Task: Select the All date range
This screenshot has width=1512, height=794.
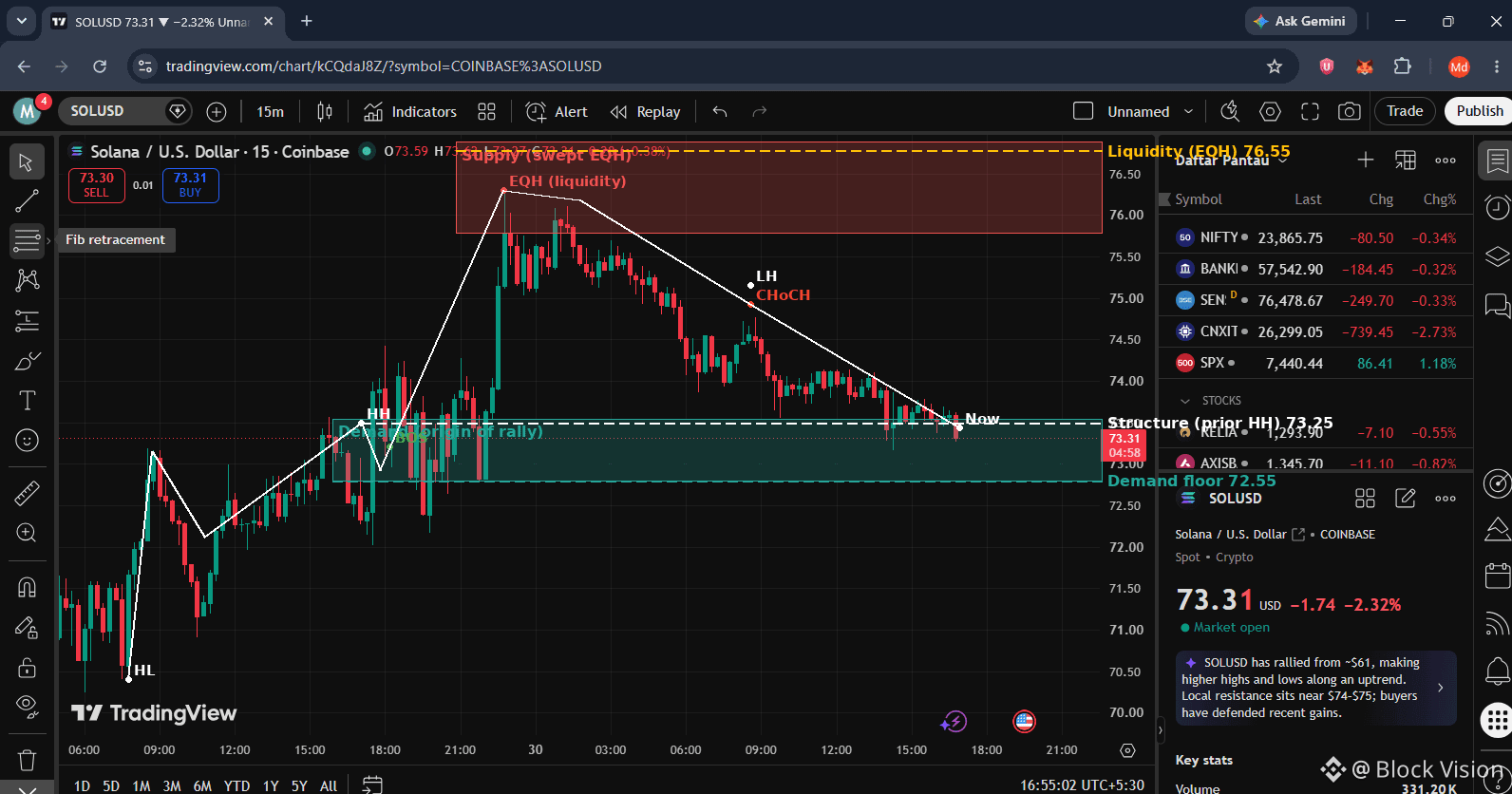Action: 329,785
